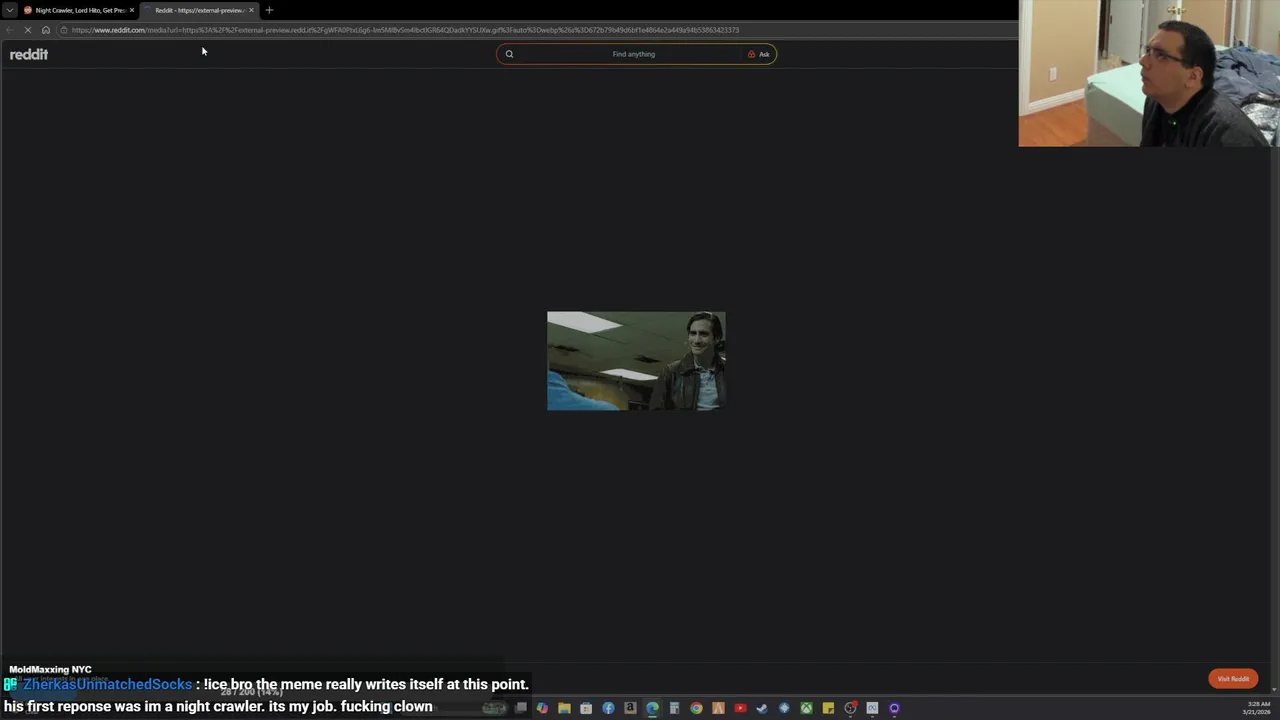Click ZherkasUnmatchedSocks username in chat
The image size is (1280, 720).
(107, 685)
